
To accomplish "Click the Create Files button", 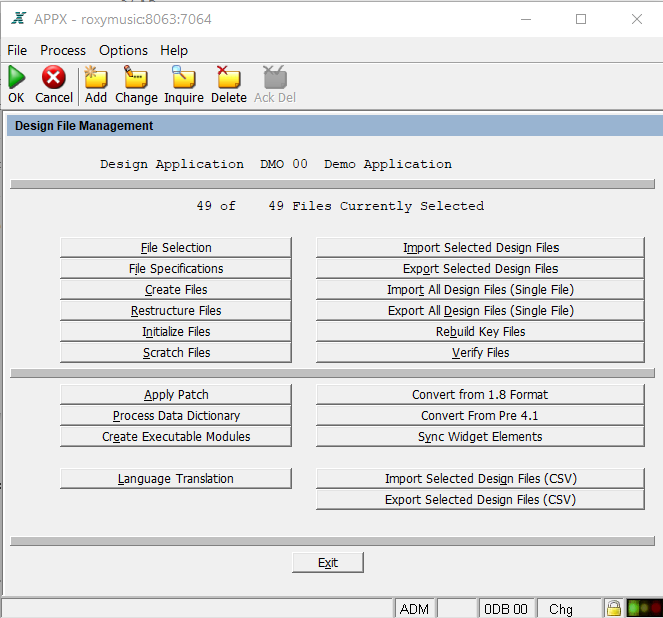I will pos(176,290).
